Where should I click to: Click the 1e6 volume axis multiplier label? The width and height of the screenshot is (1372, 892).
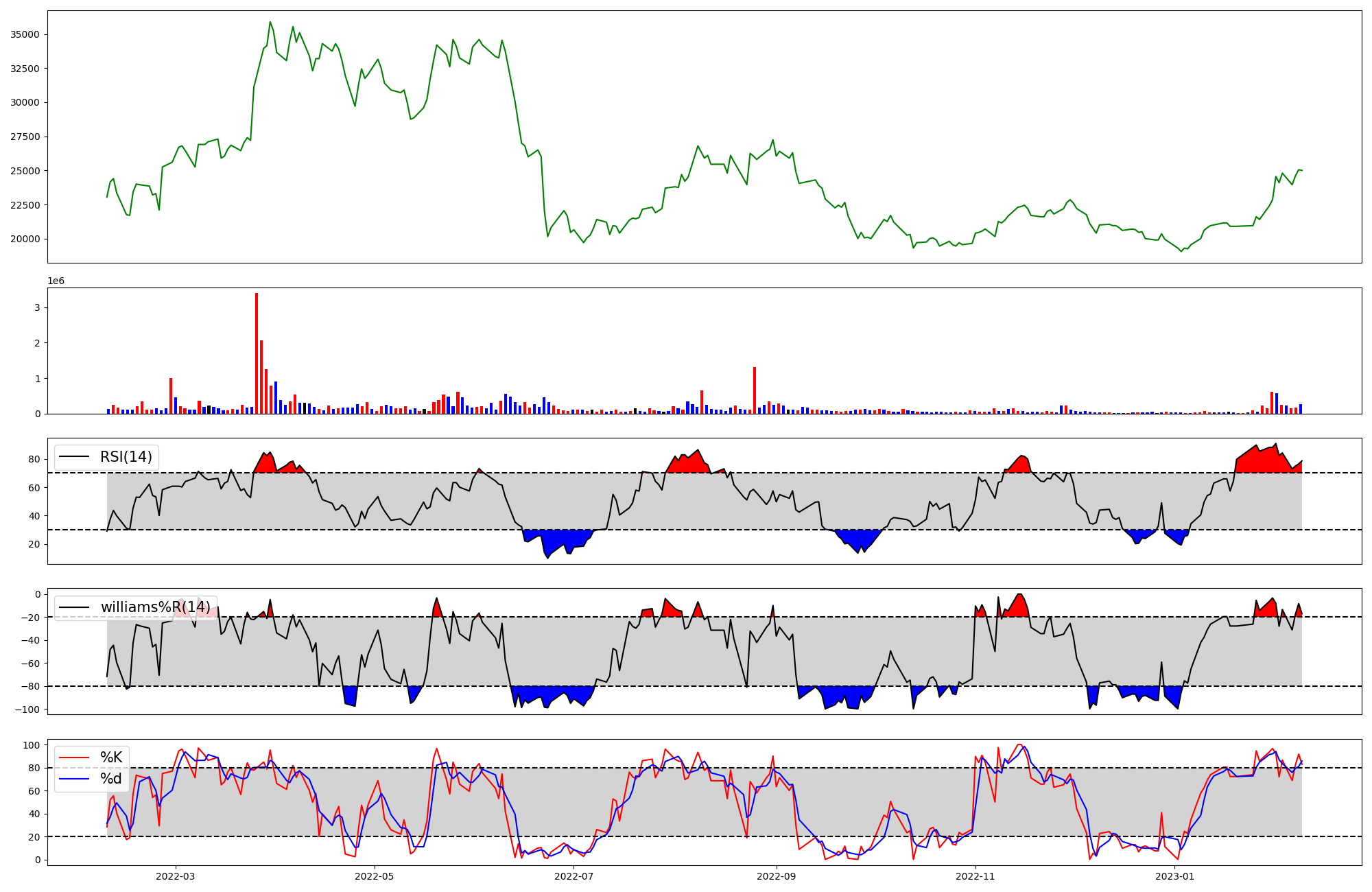click(x=56, y=281)
